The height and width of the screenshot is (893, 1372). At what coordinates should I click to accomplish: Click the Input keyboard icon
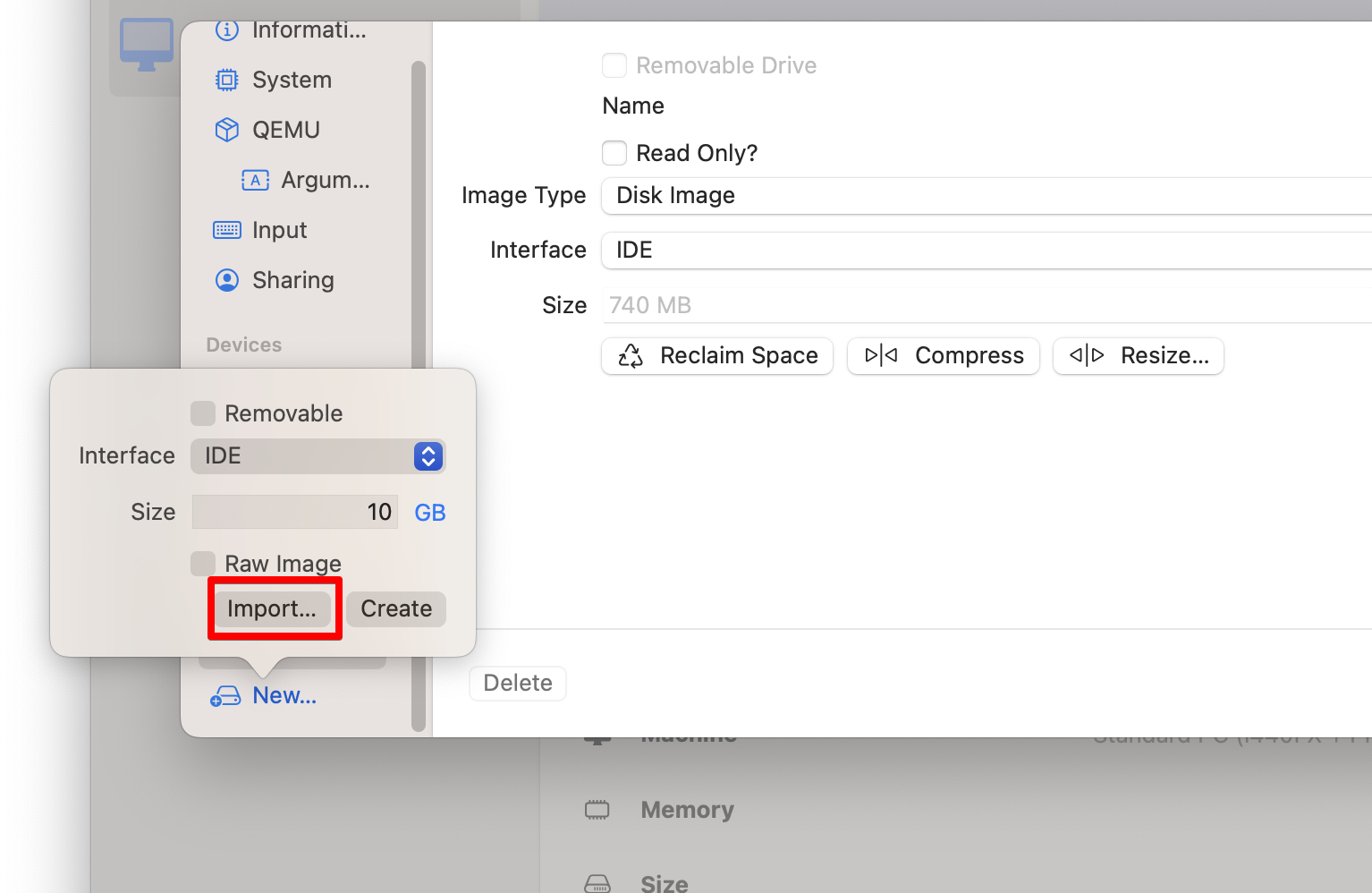(x=227, y=231)
